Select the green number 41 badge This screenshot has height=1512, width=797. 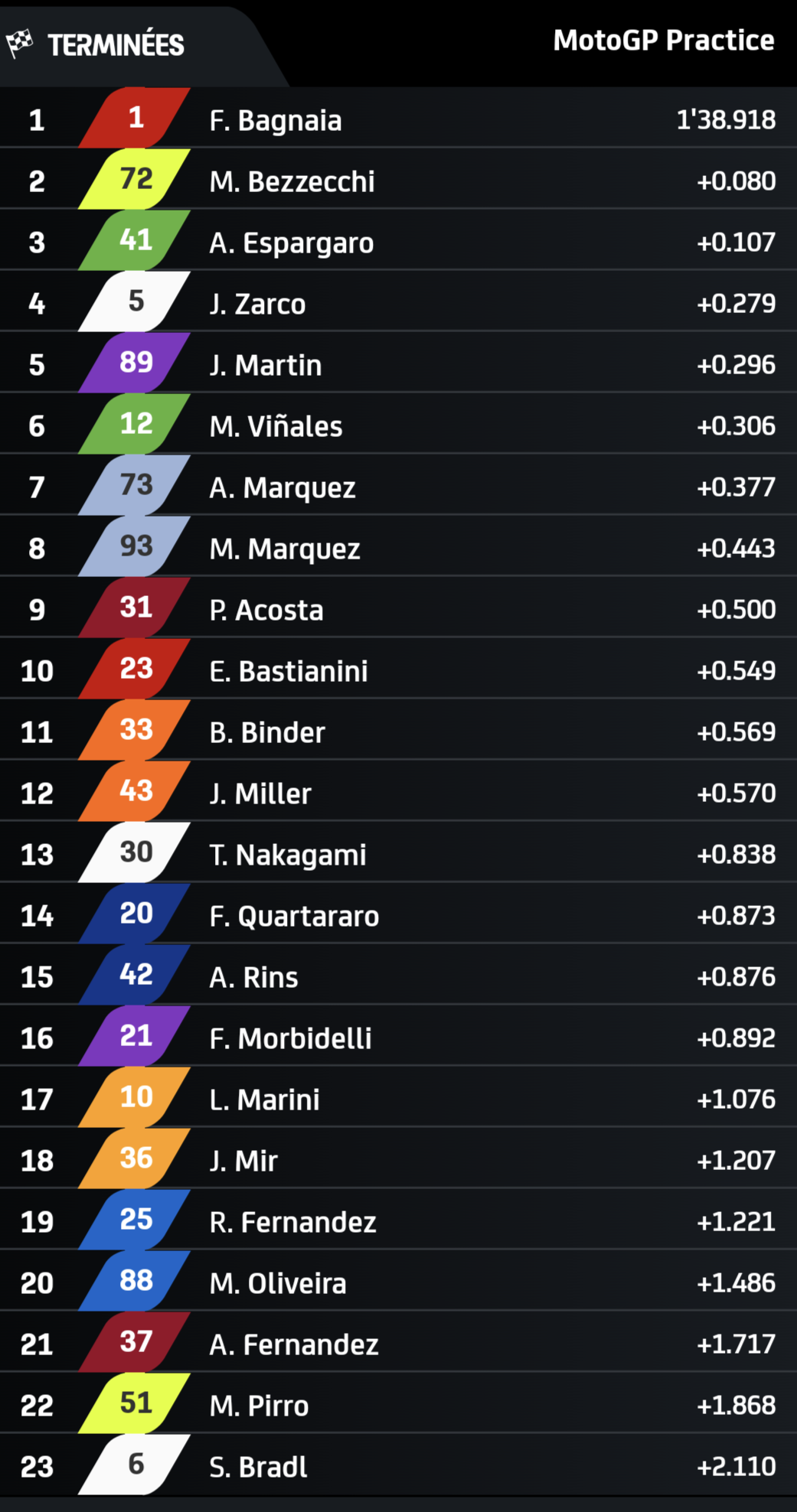[135, 240]
